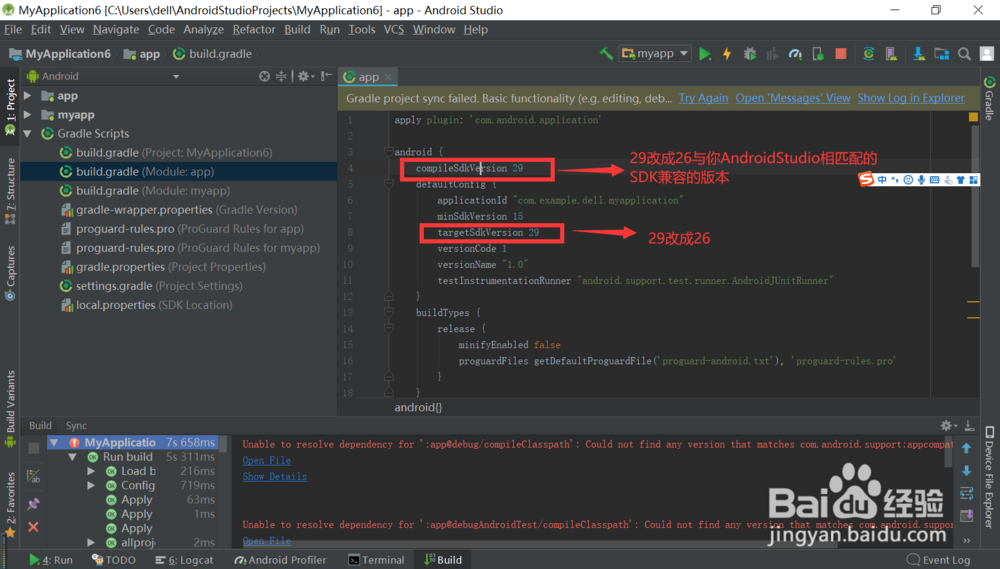Image resolution: width=1000 pixels, height=569 pixels.
Task: Open the Logcat tool window tab
Action: pos(184,560)
